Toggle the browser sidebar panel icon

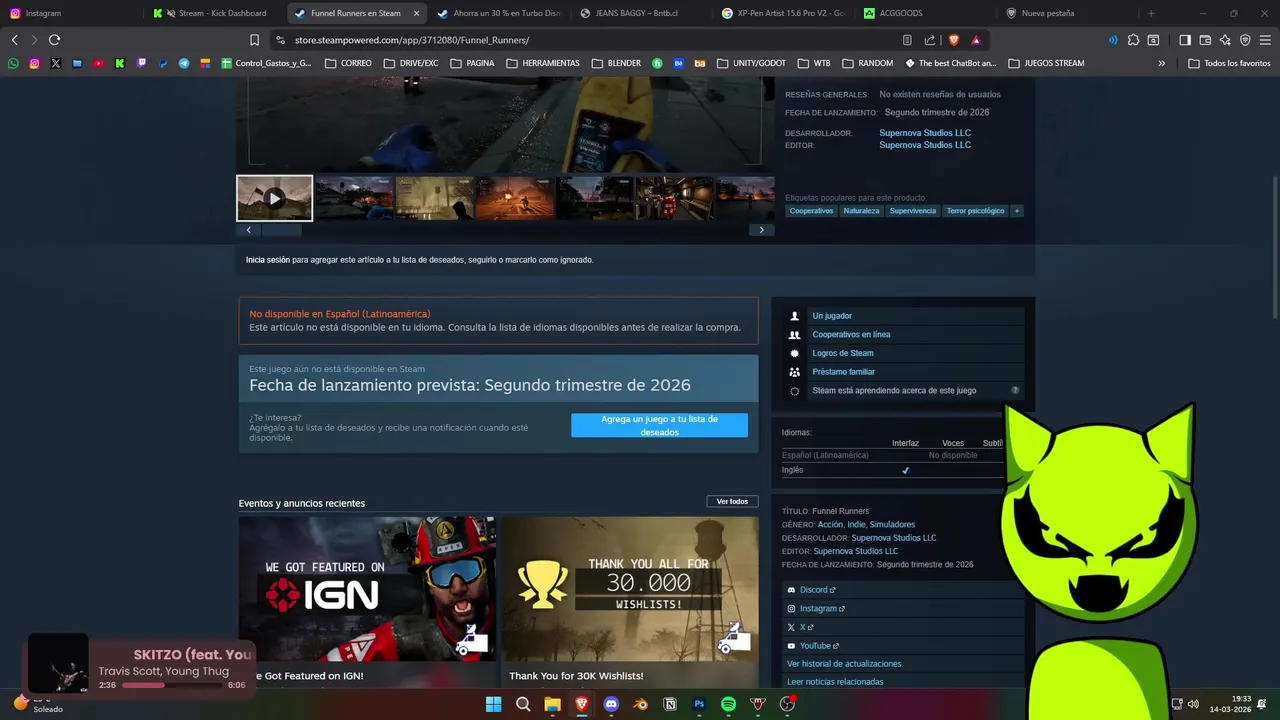(1185, 40)
